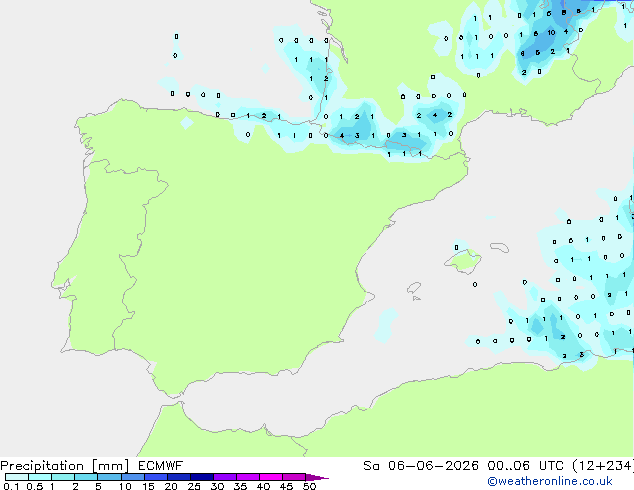Click the "00..06 UTC" time range text
Image resolution: width=634 pixels, height=490 pixels.
pos(526,466)
